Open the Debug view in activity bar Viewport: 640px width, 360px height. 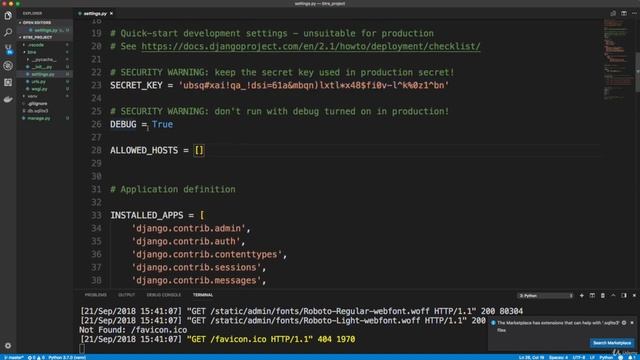8,66
